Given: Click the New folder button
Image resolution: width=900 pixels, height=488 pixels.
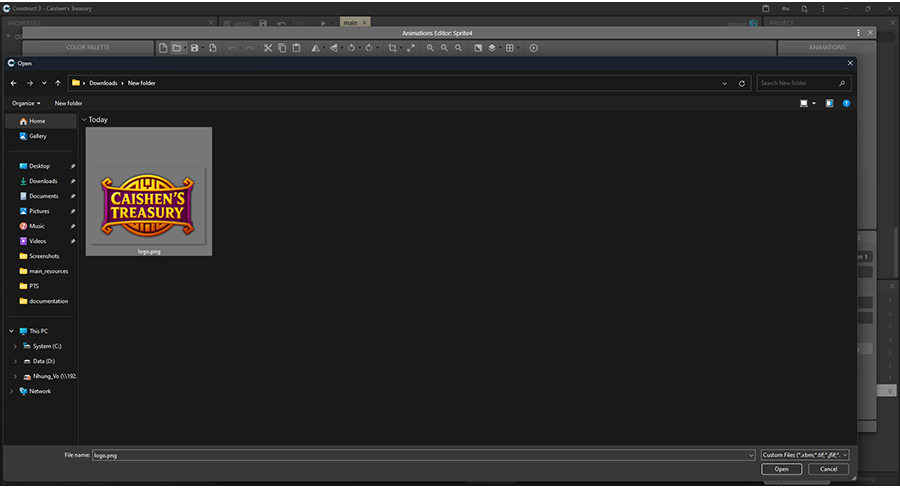Looking at the screenshot, I should pos(68,103).
